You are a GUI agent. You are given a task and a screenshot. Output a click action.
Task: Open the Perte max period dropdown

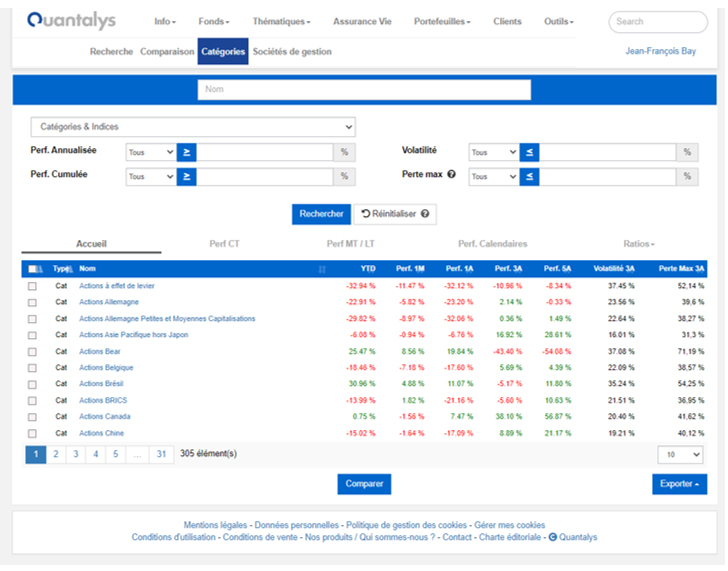pos(494,176)
